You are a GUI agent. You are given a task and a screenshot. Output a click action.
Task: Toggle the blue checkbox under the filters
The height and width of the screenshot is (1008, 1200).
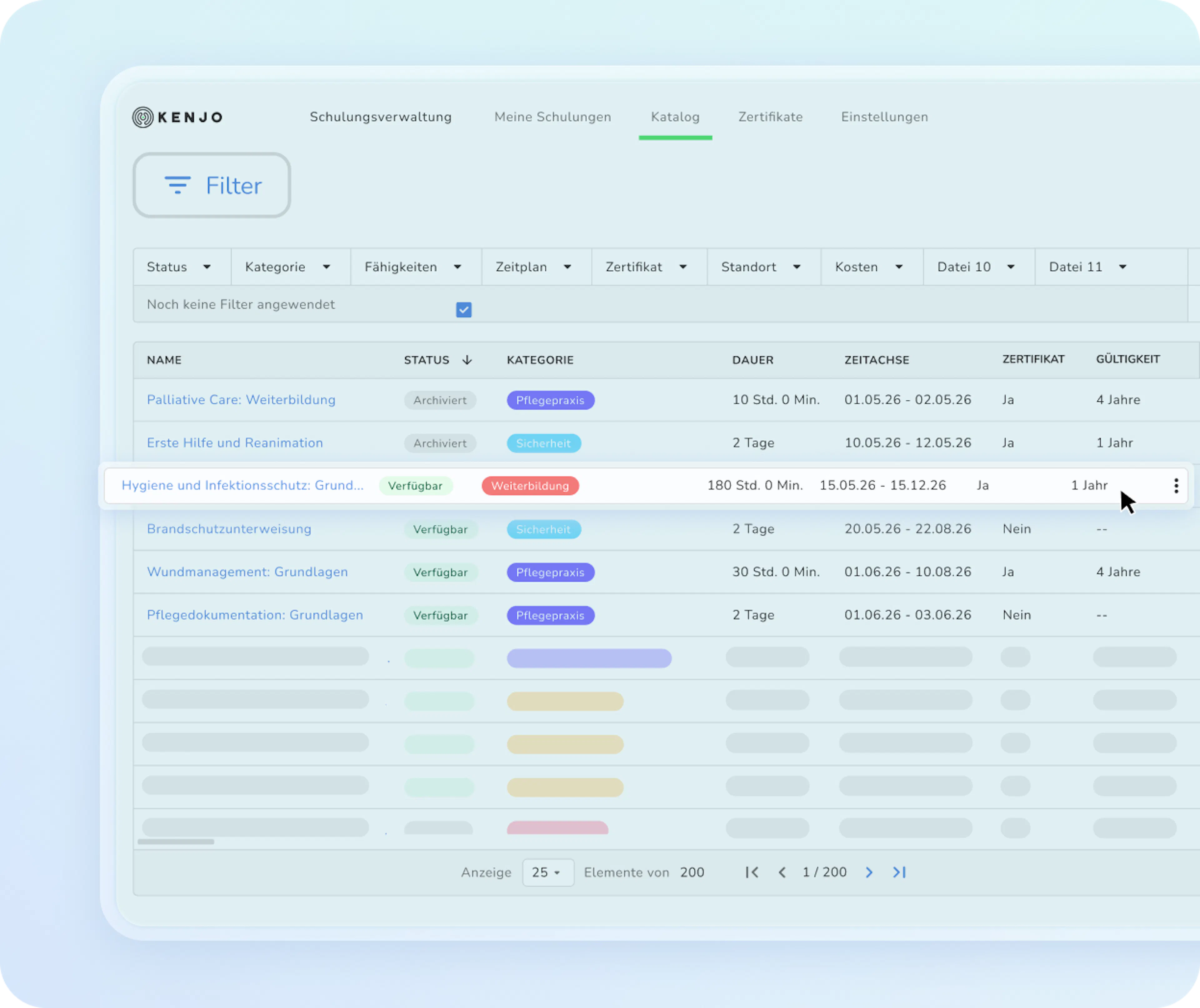pos(463,310)
